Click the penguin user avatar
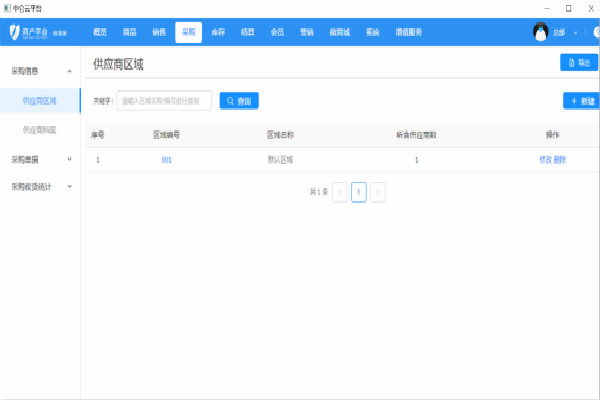The width and height of the screenshot is (600, 400). click(540, 32)
